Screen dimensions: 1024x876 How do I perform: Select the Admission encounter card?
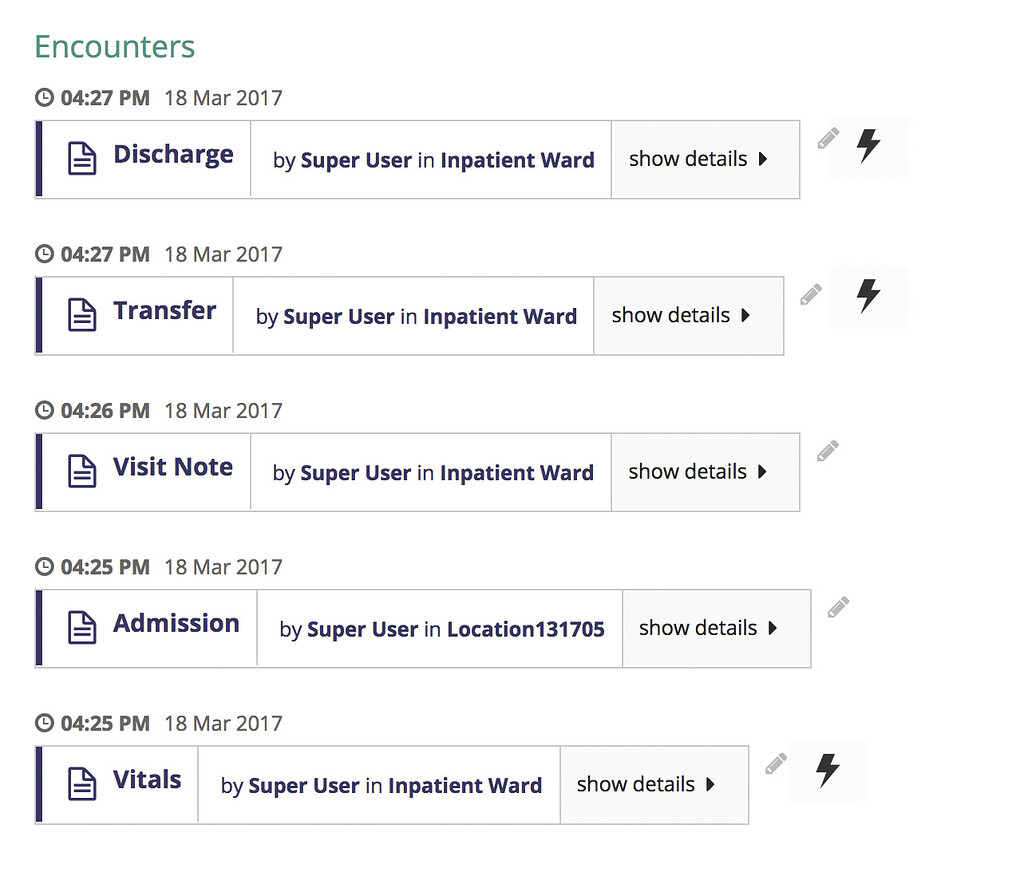(176, 623)
